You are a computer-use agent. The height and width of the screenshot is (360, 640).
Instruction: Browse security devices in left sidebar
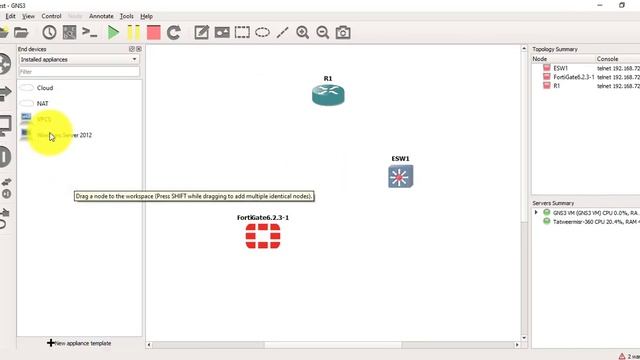[5, 157]
